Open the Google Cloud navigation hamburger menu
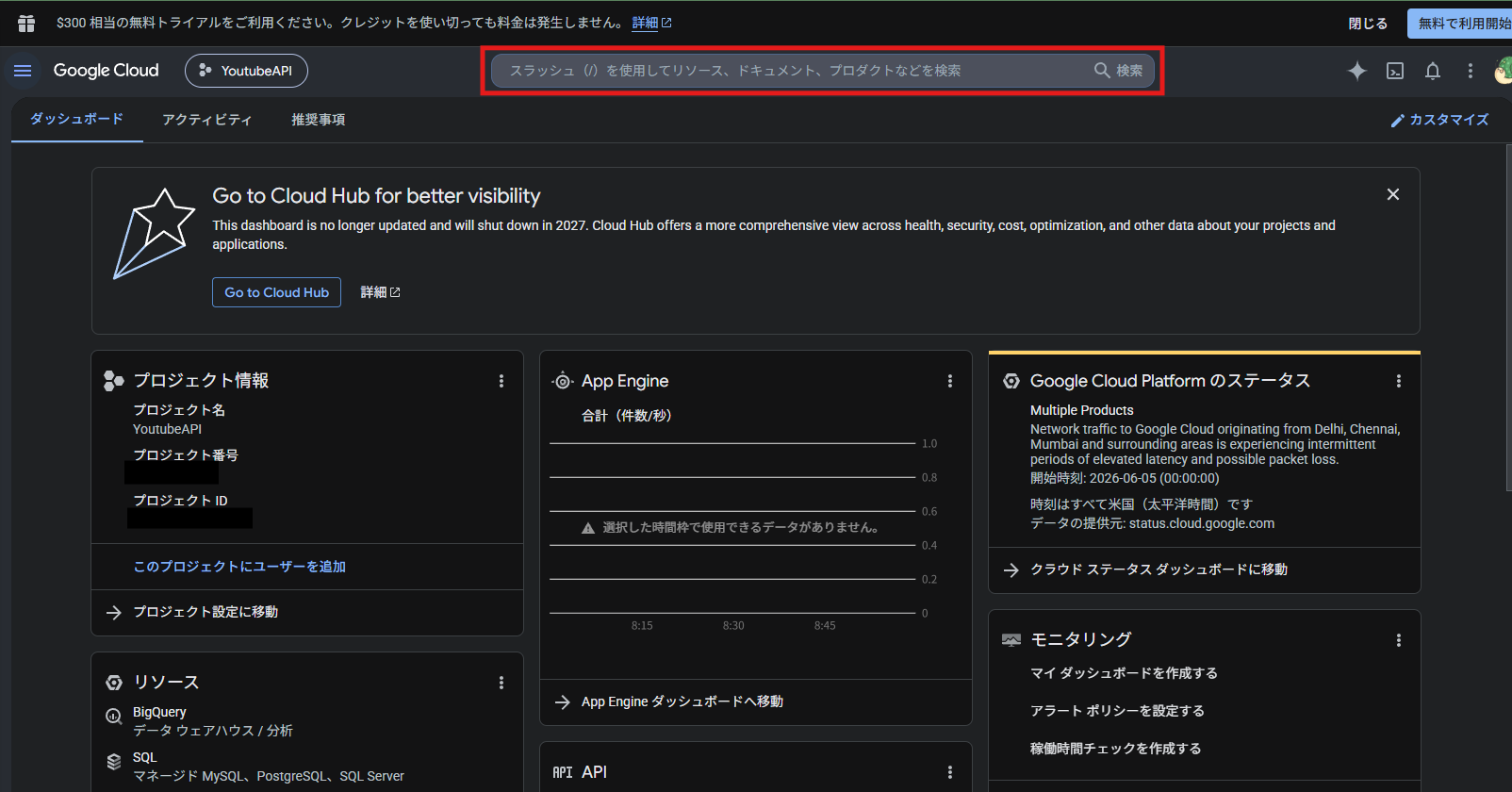1512x792 pixels. (23, 71)
